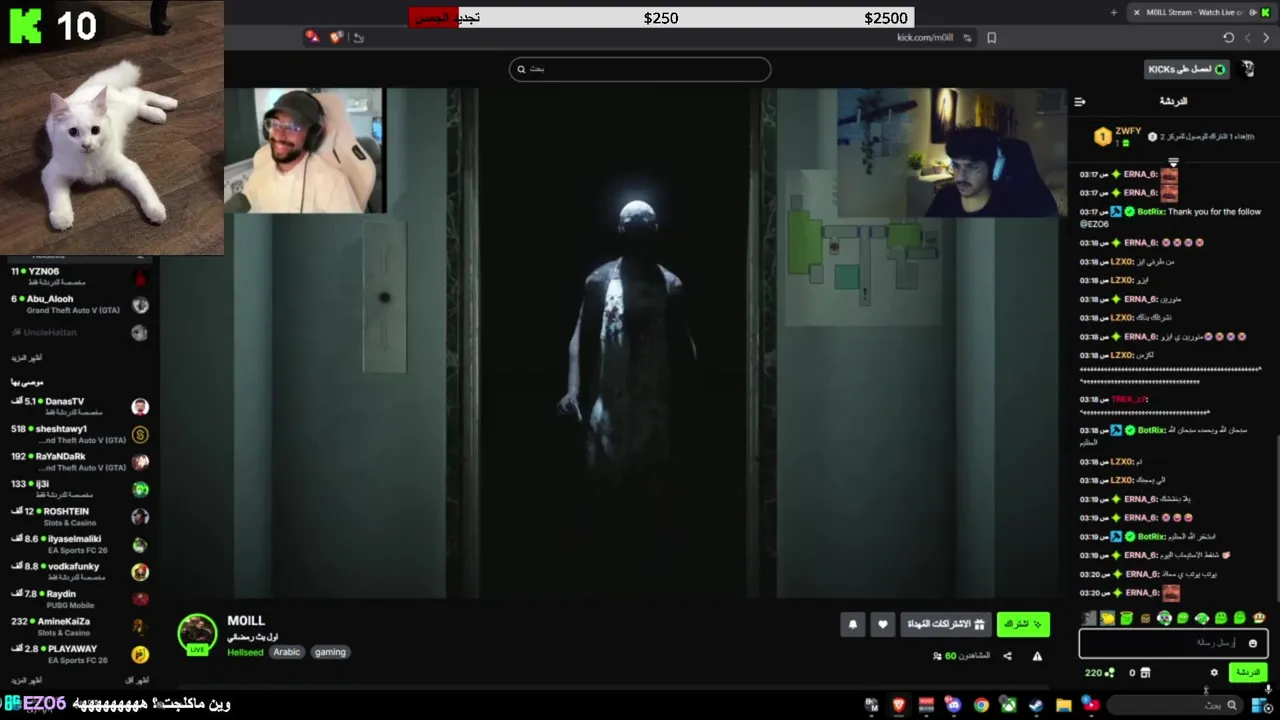
Task: Open Discord from the taskbar
Action: [953, 705]
